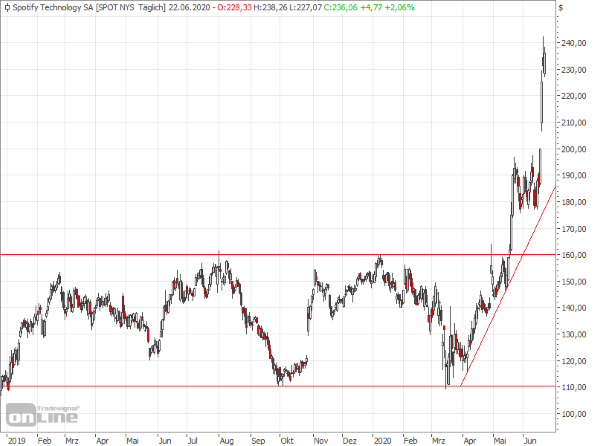The width and height of the screenshot is (595, 446).
Task: Click the 2019 label on time axis
Action: [x=17, y=441]
